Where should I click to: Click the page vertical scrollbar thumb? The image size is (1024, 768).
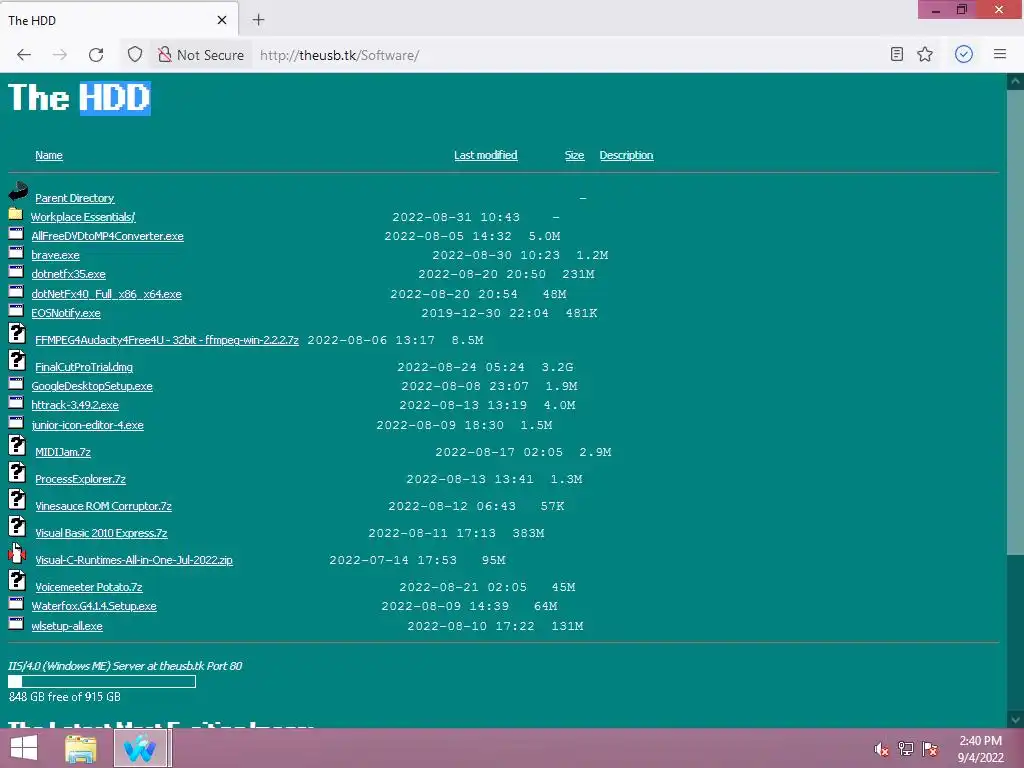[x=1015, y=323]
